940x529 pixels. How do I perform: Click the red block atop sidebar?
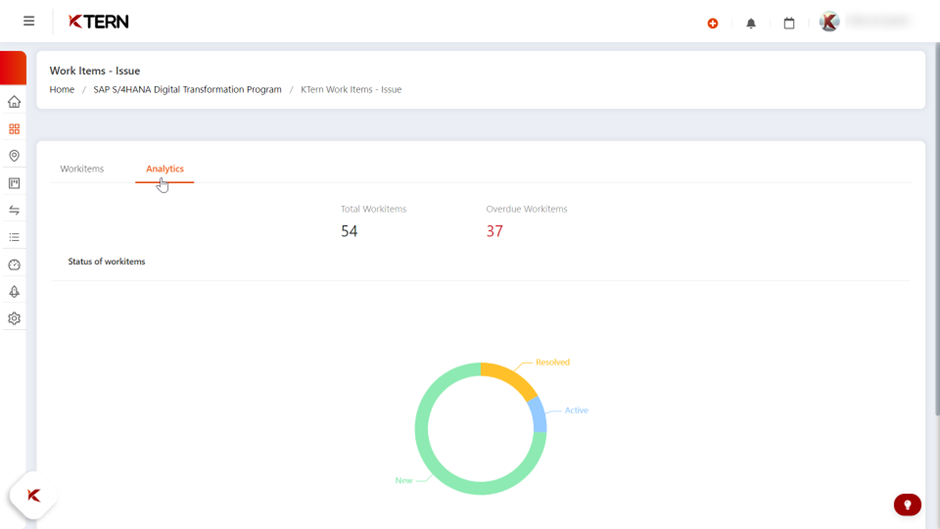click(13, 68)
